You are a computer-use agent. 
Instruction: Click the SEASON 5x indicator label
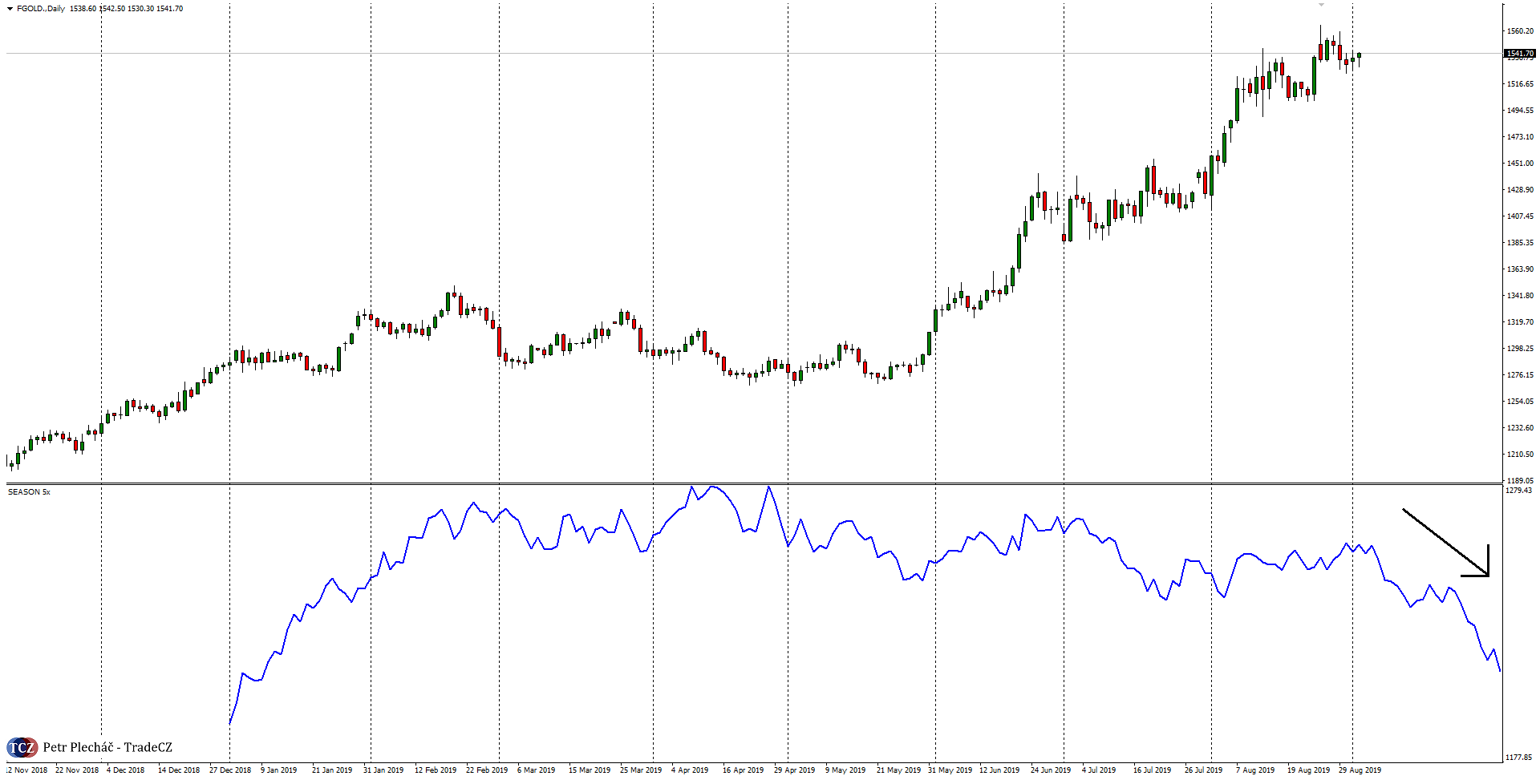[x=29, y=492]
